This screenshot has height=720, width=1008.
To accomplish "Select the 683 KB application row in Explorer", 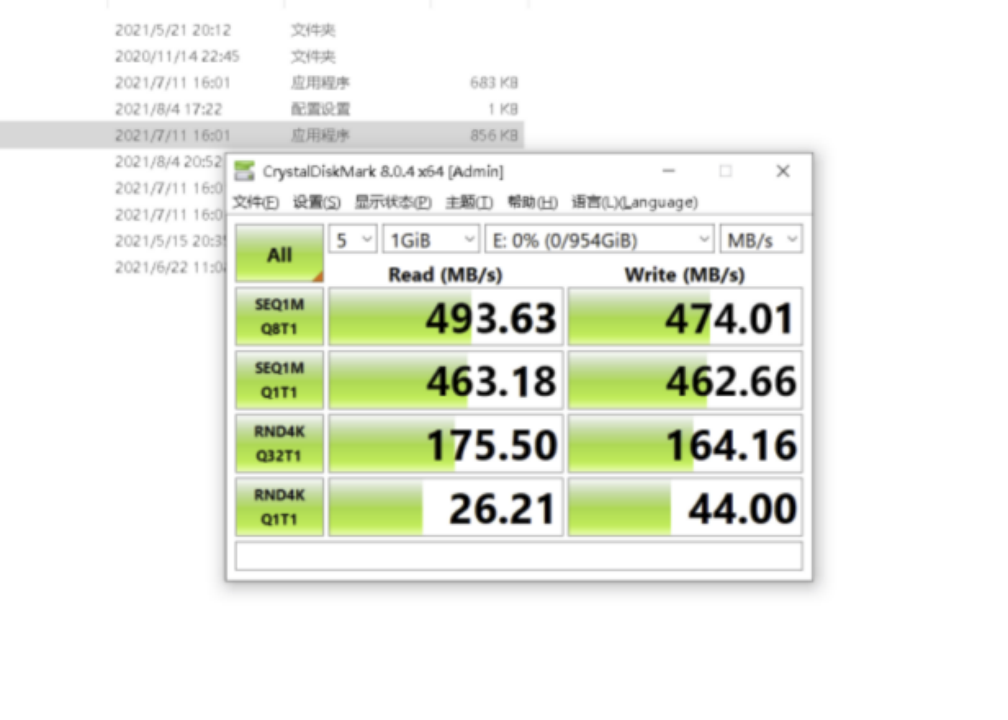I will pos(262,83).
